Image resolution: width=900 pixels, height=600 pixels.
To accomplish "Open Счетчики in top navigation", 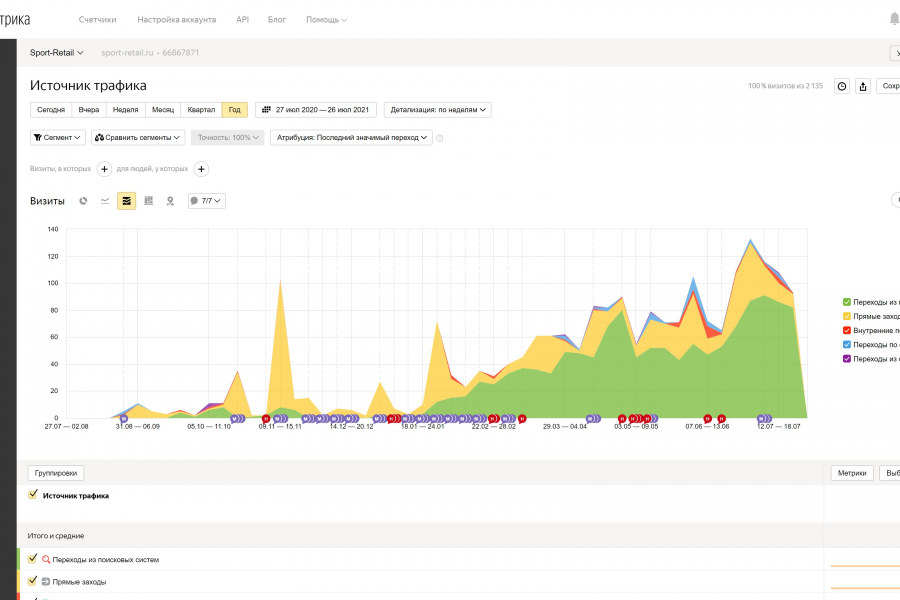I will (97, 20).
